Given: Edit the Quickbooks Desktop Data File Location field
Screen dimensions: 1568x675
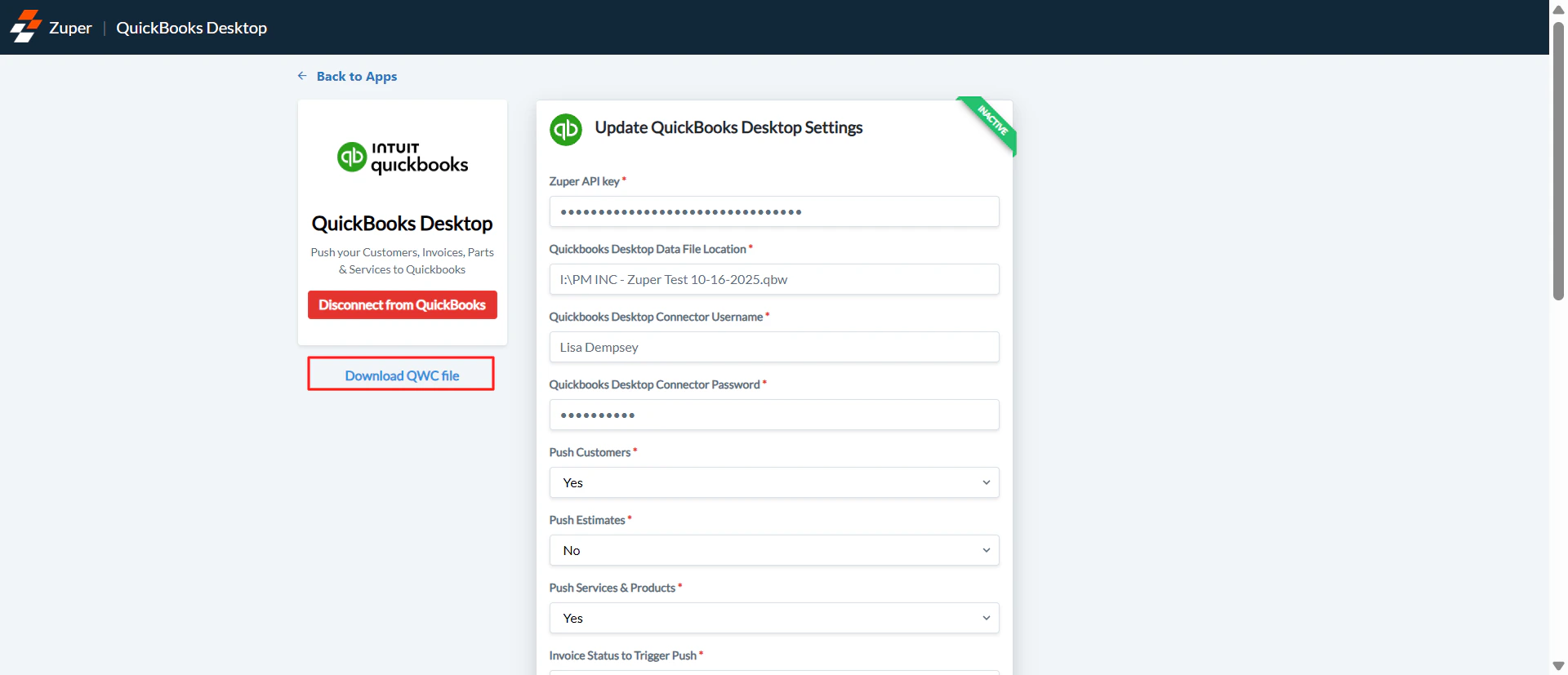Looking at the screenshot, I should [x=774, y=279].
